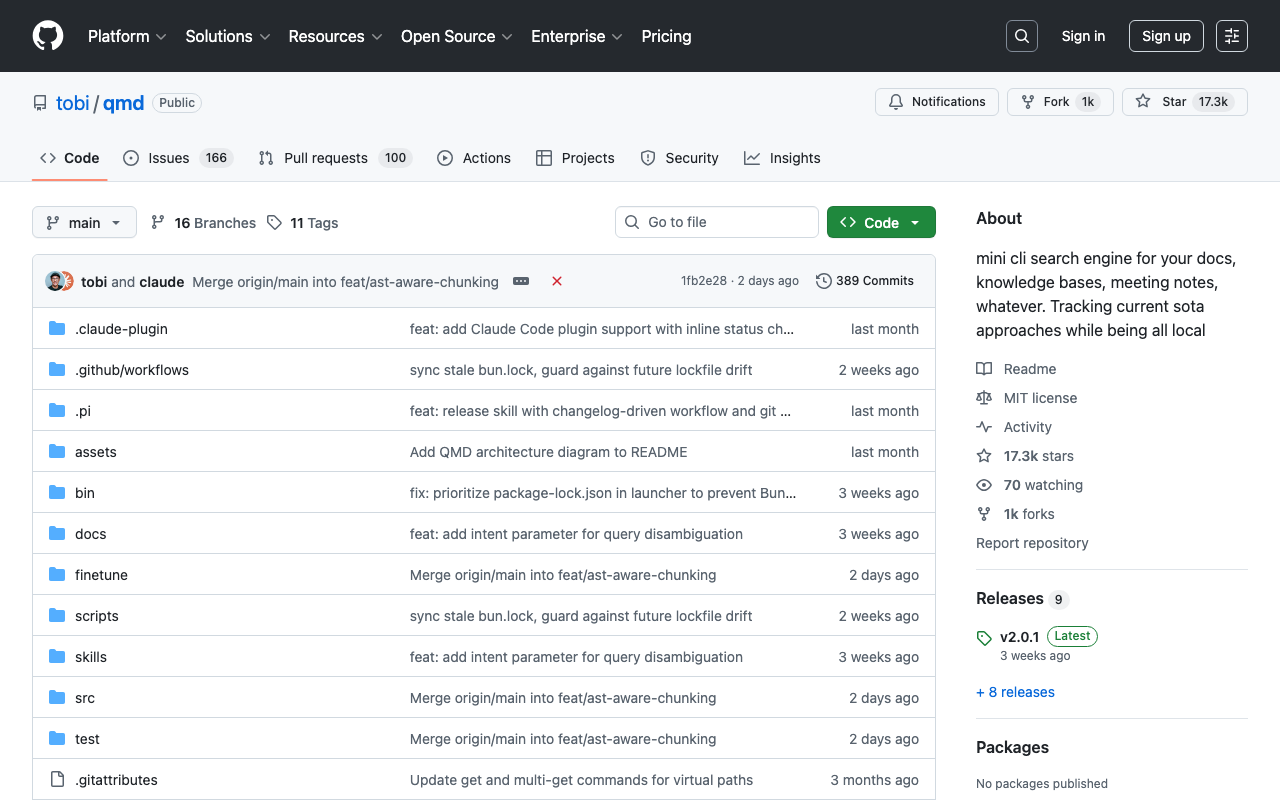Click the failed check X icon on the commit

point(557,281)
